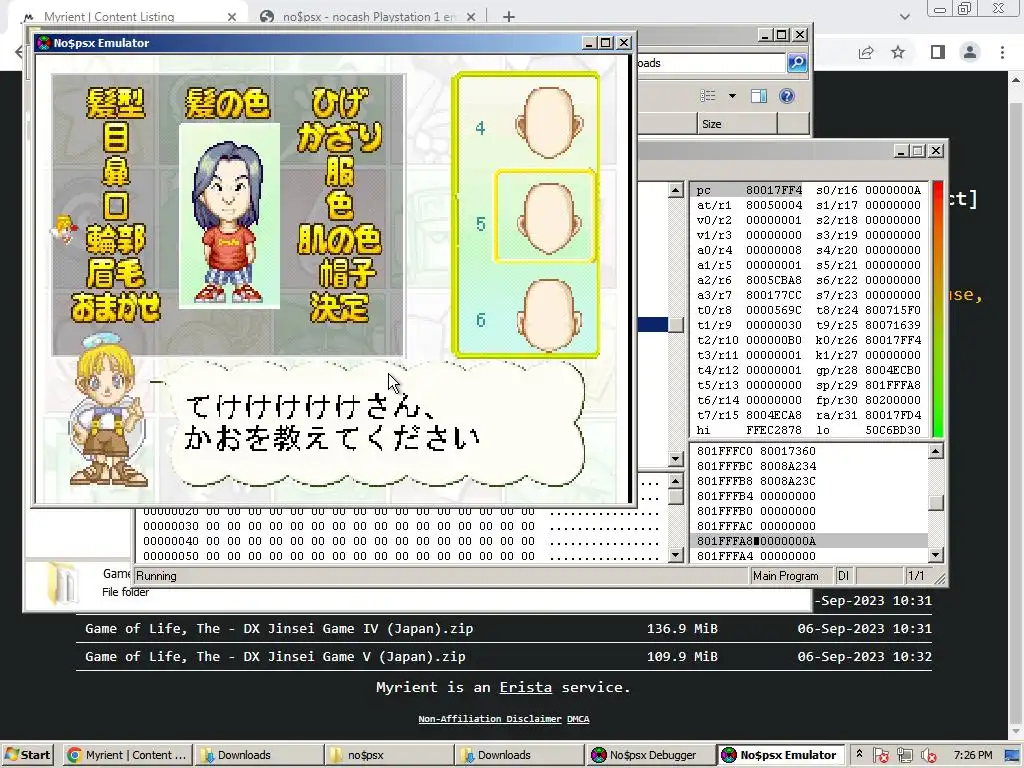Viewport: 1024px width, 768px height.
Task: Choose the 髪の色 hair color option
Action: pos(227,104)
